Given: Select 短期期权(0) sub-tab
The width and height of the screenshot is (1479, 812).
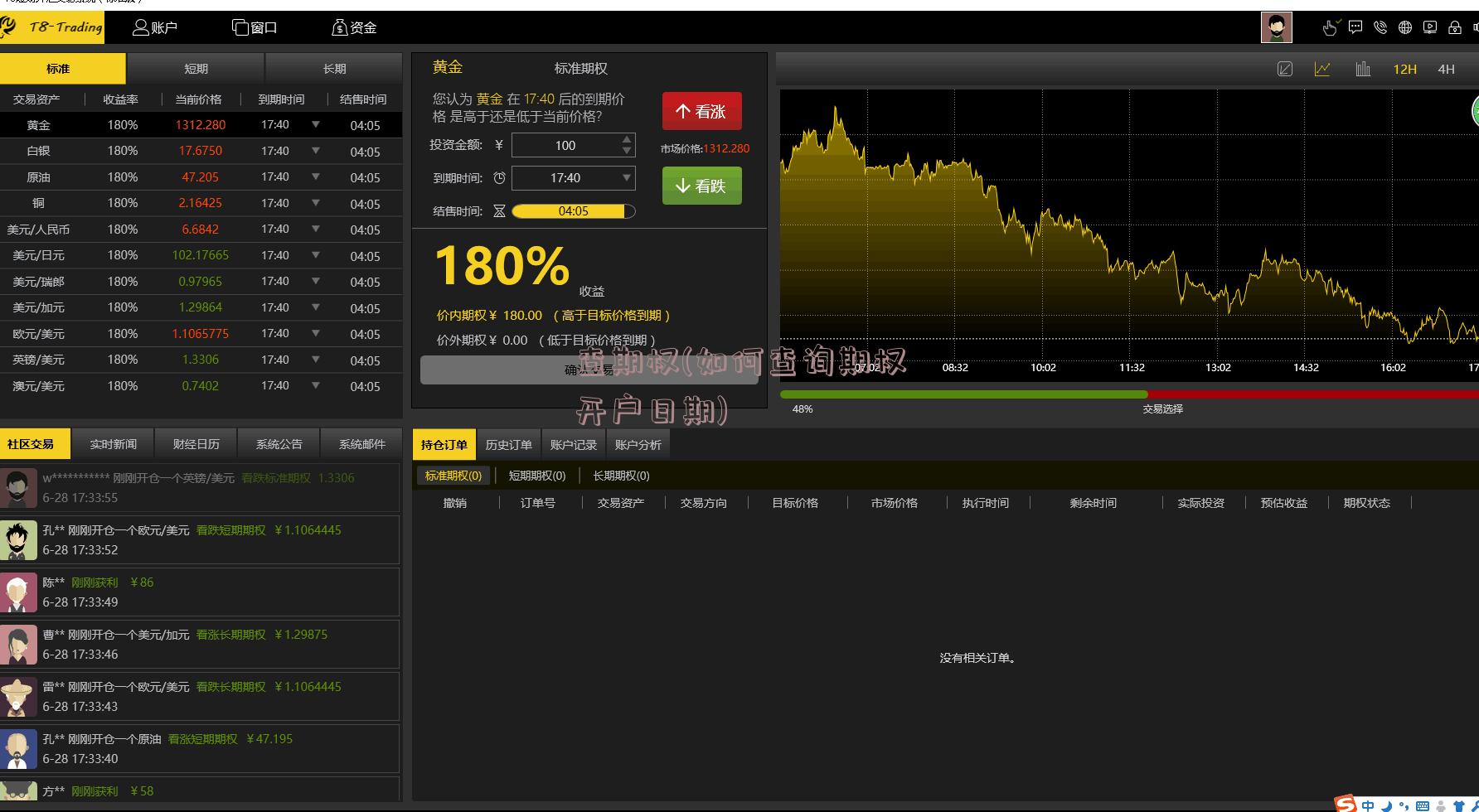Looking at the screenshot, I should (x=537, y=476).
